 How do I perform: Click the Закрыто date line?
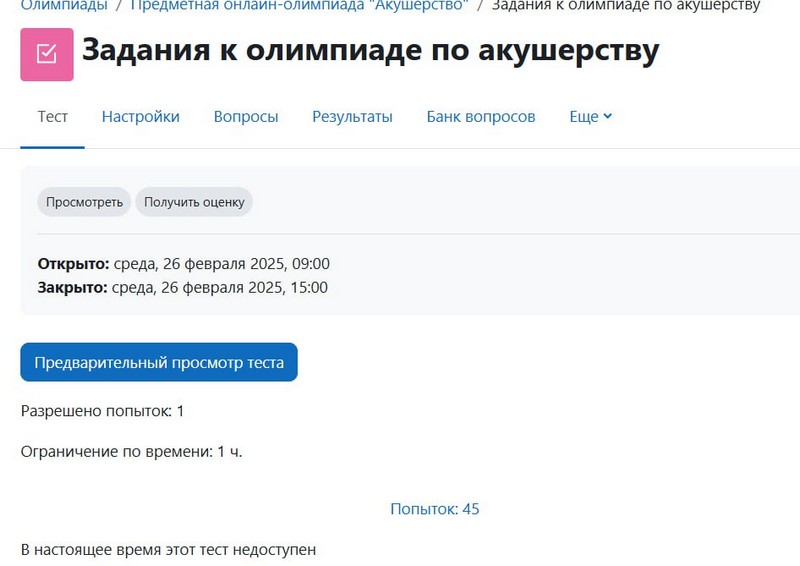pyautogui.click(x=183, y=287)
